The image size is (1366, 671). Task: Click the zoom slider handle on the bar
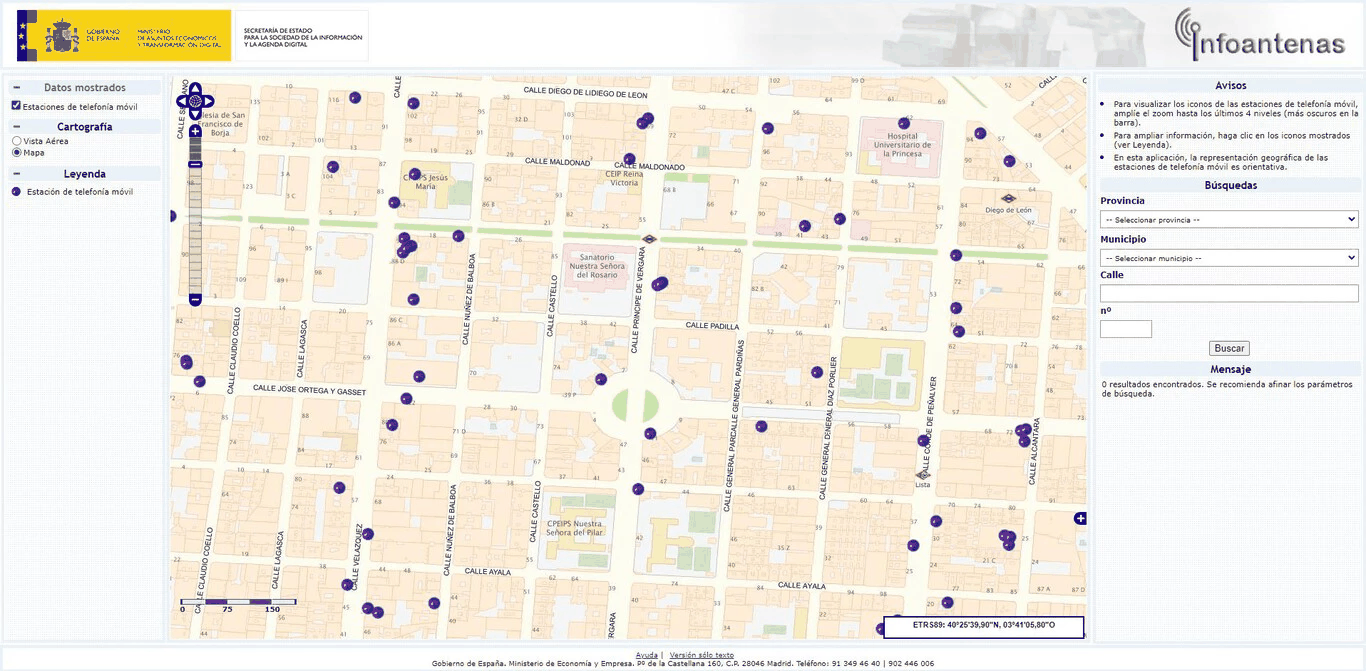tap(195, 164)
